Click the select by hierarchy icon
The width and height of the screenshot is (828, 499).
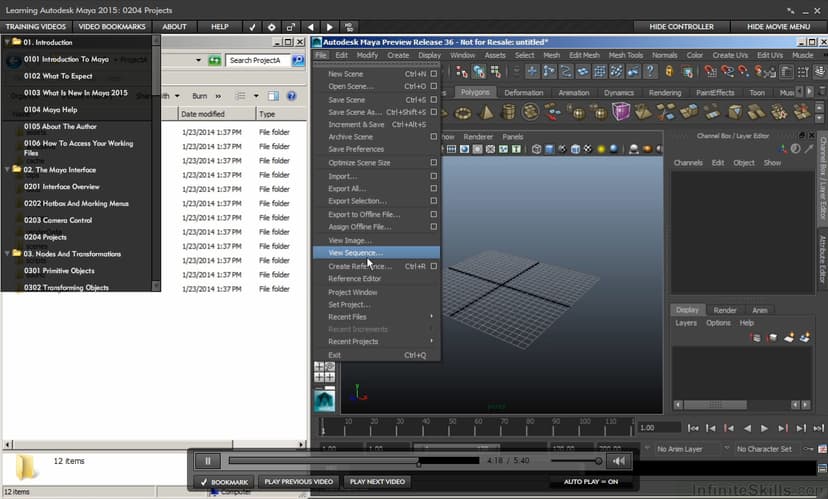pyautogui.click(x=462, y=71)
